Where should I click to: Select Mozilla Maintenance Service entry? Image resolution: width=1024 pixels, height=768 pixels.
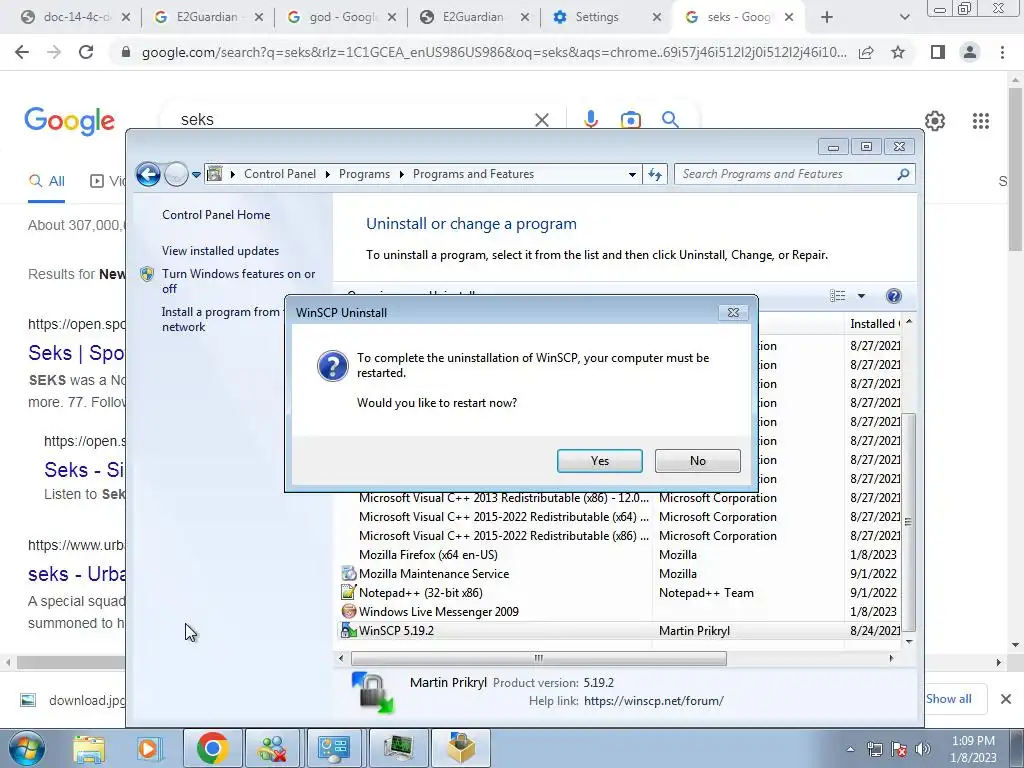619,574
